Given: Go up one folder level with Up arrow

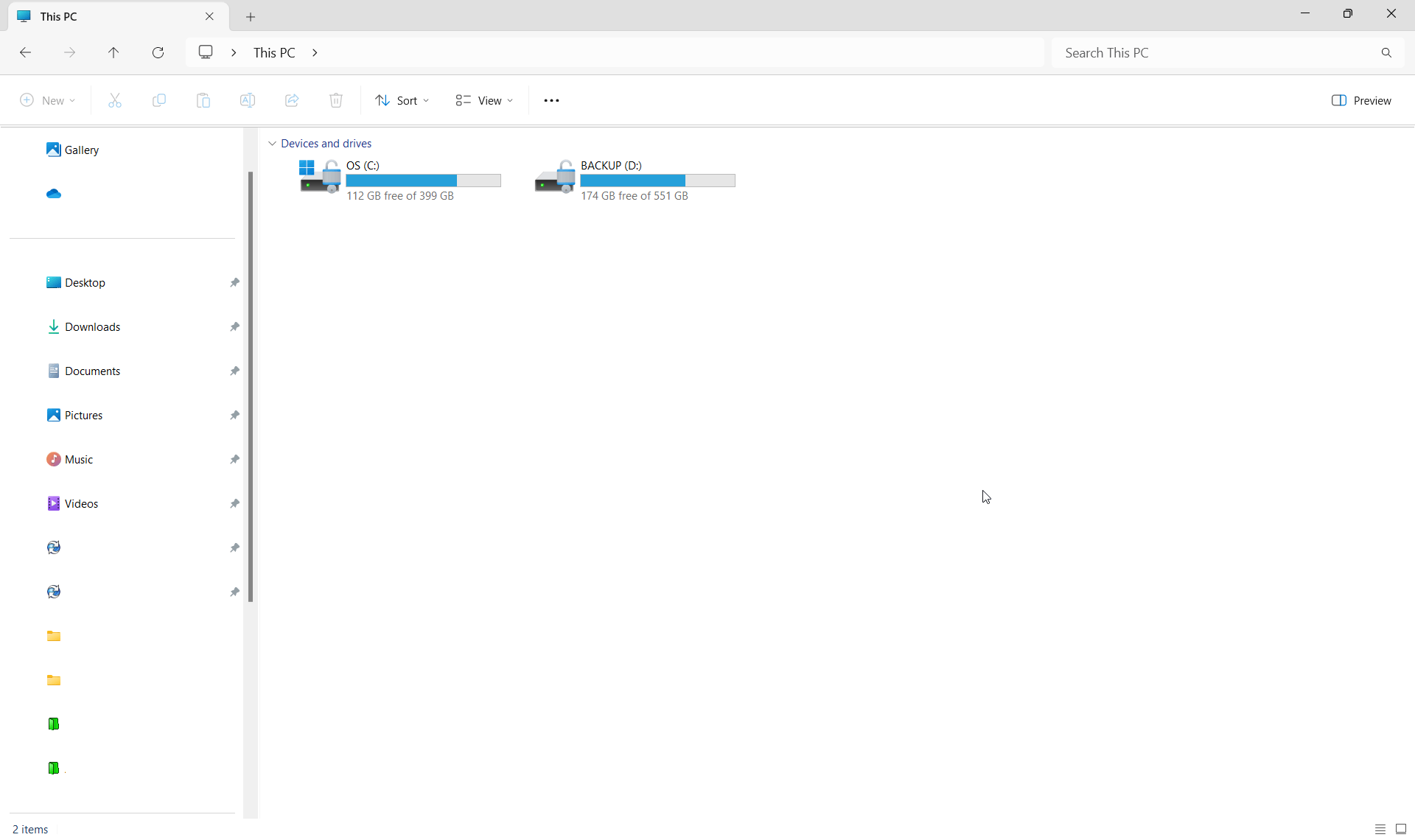Looking at the screenshot, I should coord(113,52).
